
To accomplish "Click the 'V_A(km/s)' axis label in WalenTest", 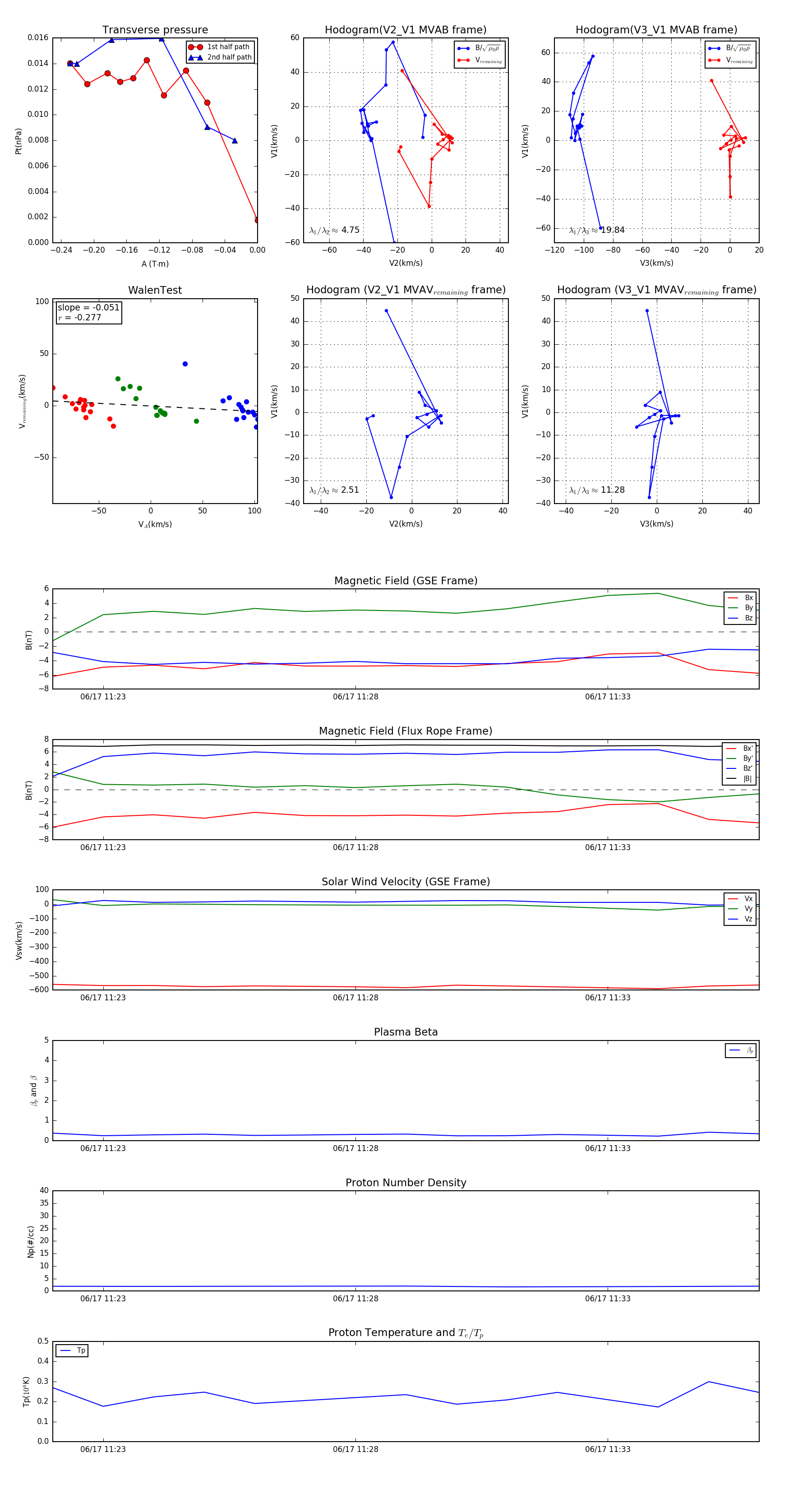I will click(x=155, y=524).
